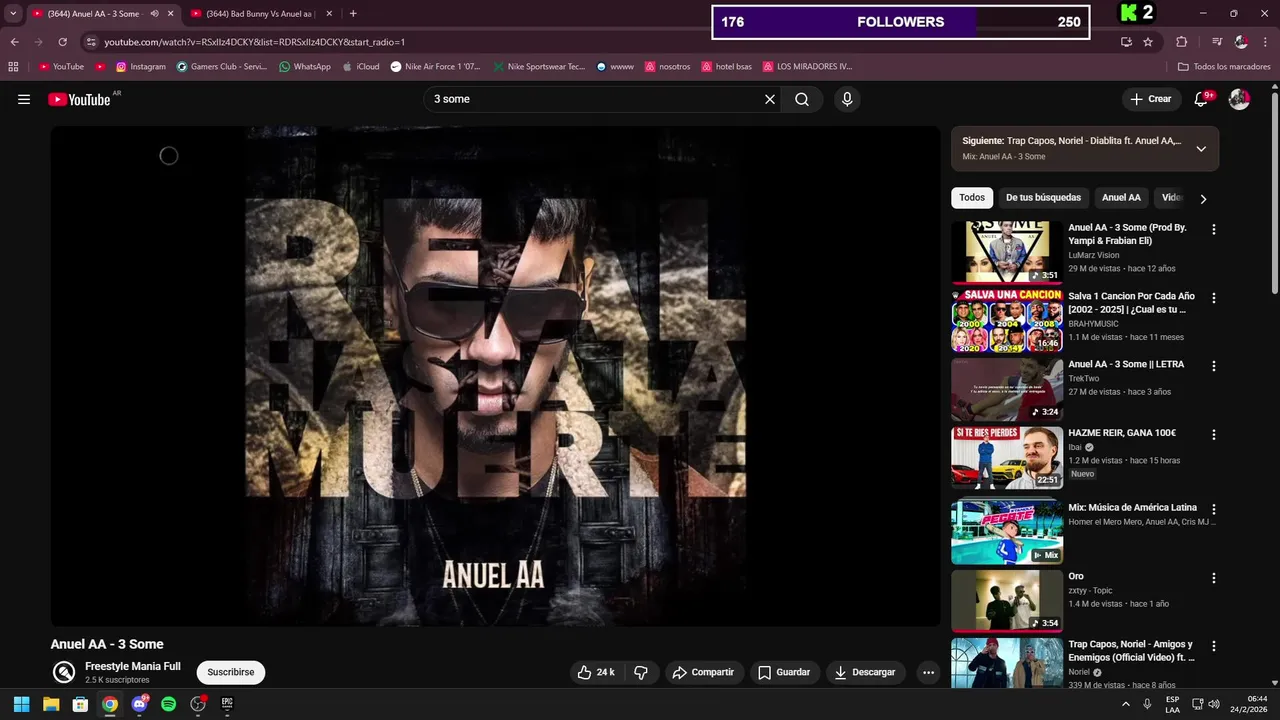Open Mix Música de América Latina thumbnail
Image resolution: width=1280 pixels, height=720 pixels.
click(x=1007, y=532)
